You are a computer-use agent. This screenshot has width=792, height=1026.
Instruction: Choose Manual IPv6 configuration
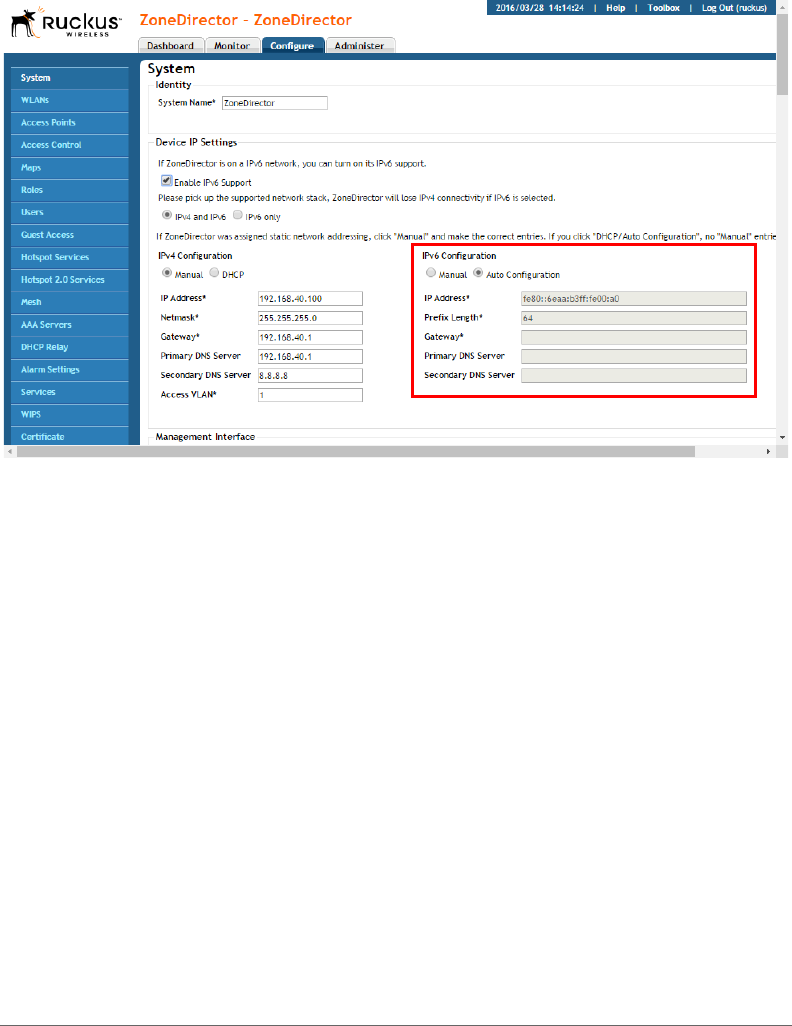point(431,273)
